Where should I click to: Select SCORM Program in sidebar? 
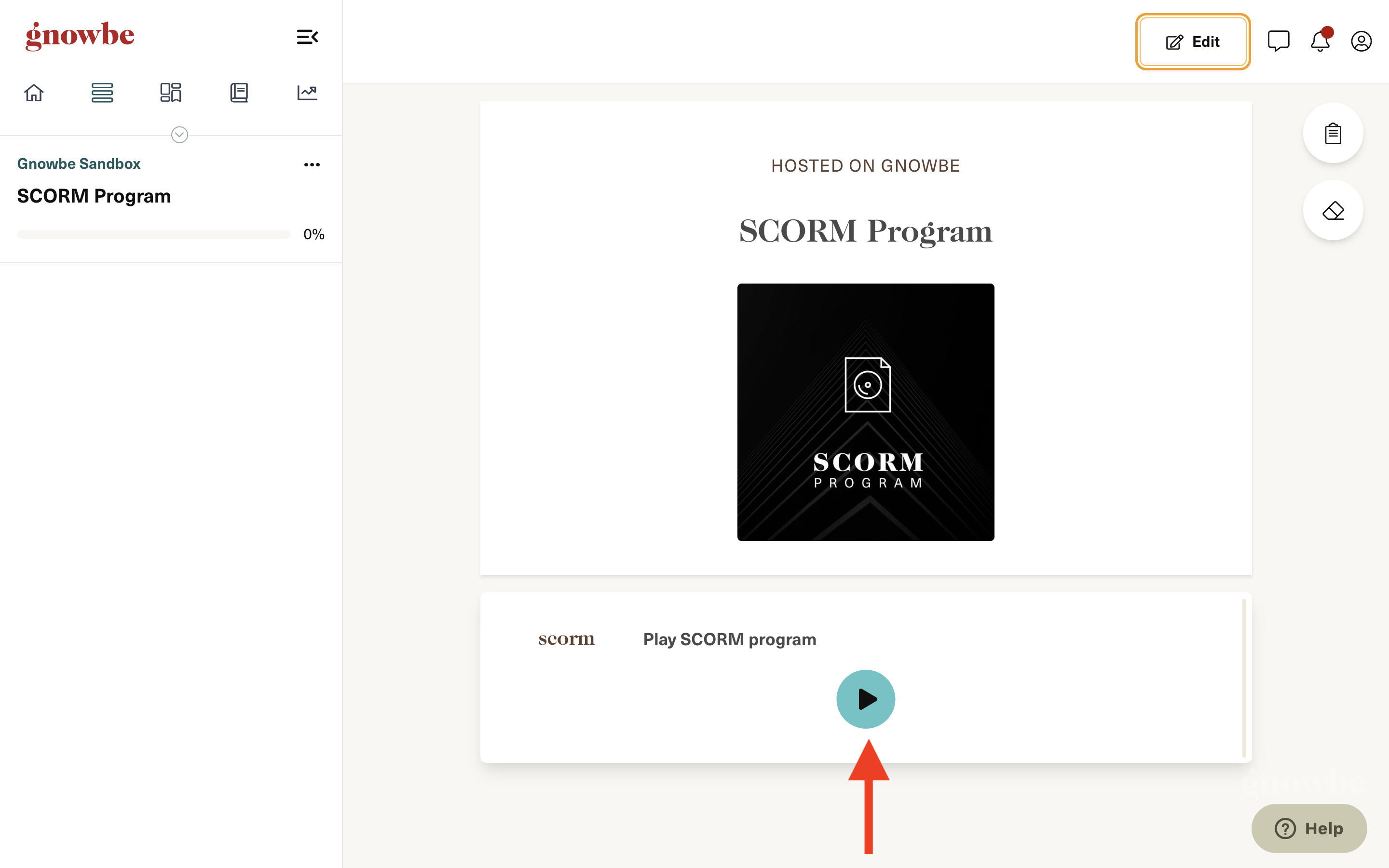(x=94, y=196)
